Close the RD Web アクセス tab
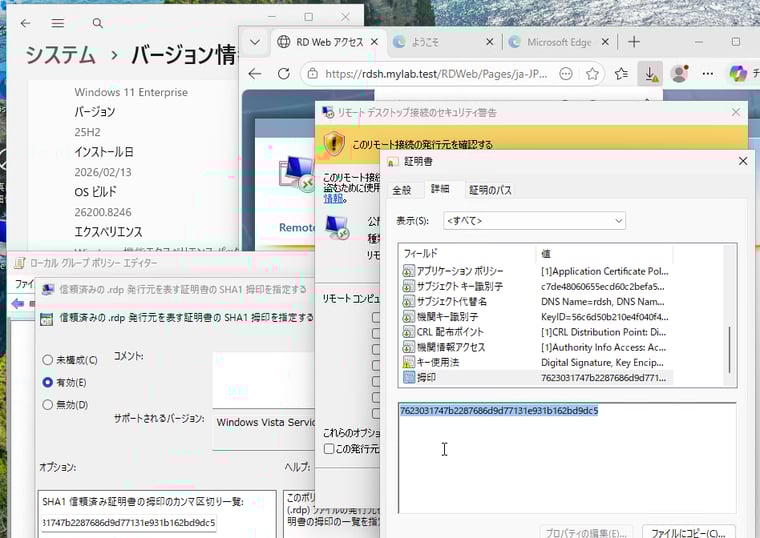The width and height of the screenshot is (760, 538). [x=374, y=42]
